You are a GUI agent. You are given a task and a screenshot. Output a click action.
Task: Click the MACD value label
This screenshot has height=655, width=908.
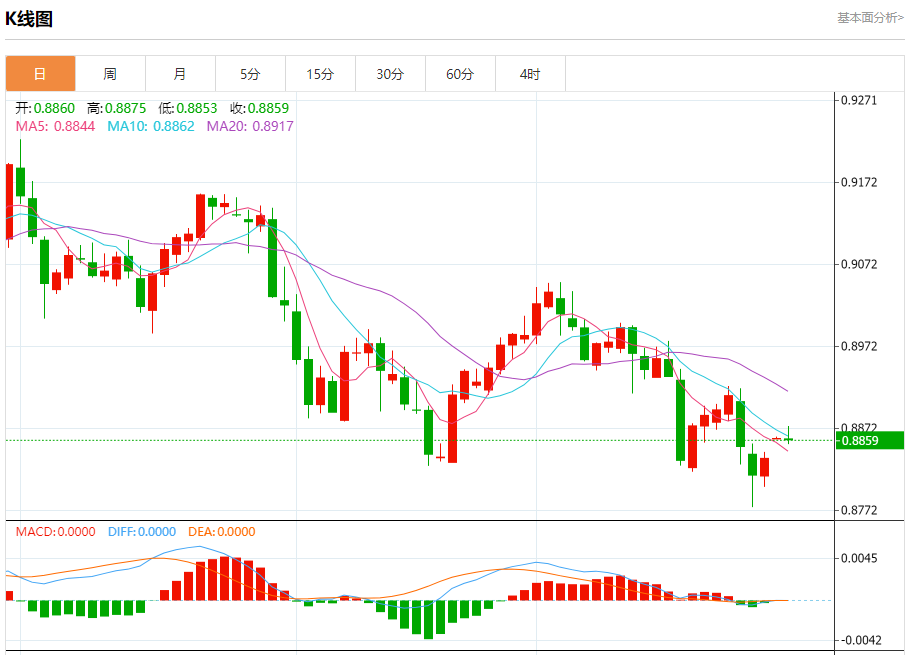pyautogui.click(x=56, y=532)
